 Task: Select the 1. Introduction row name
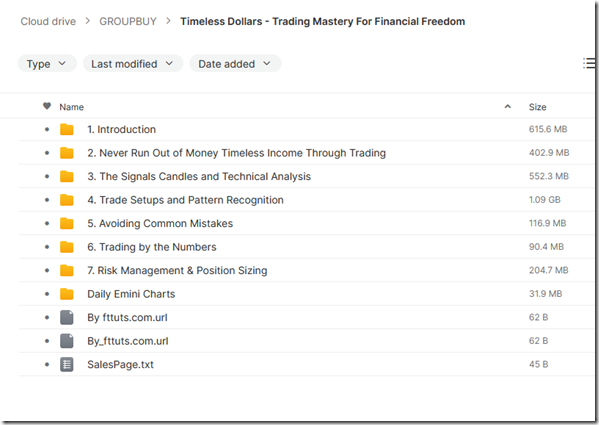tap(121, 129)
